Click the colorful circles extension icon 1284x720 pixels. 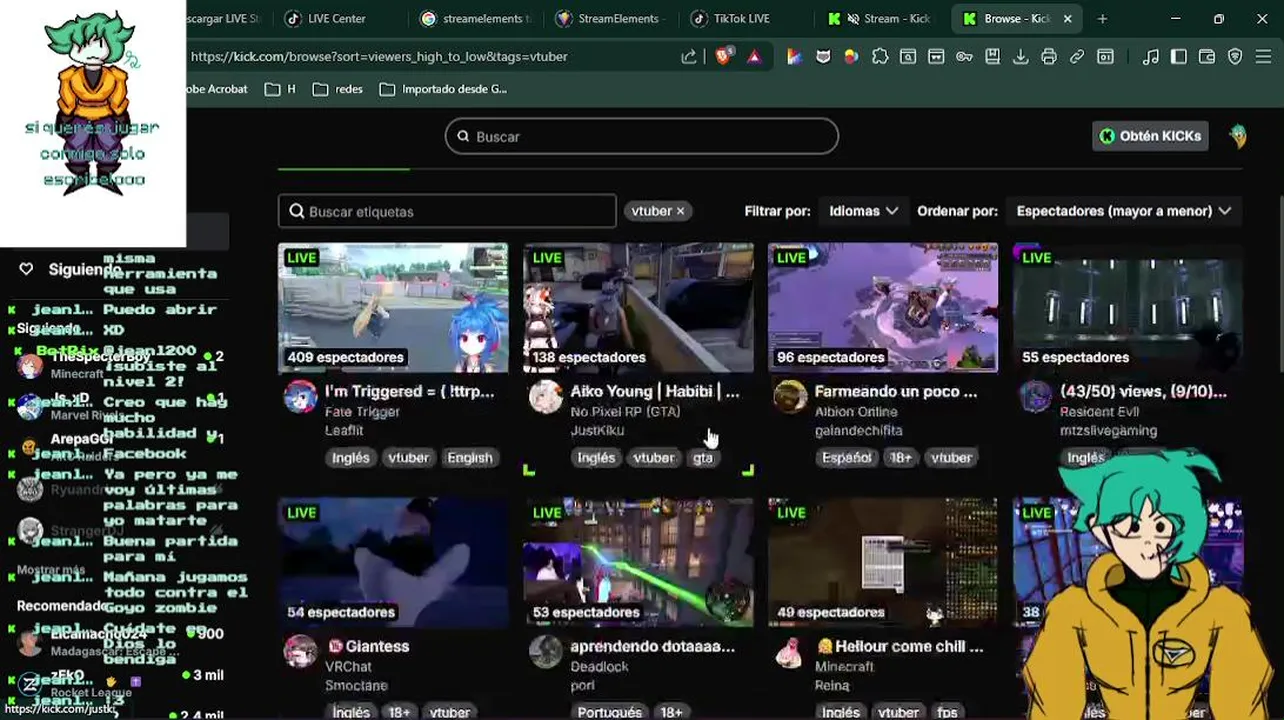click(851, 57)
